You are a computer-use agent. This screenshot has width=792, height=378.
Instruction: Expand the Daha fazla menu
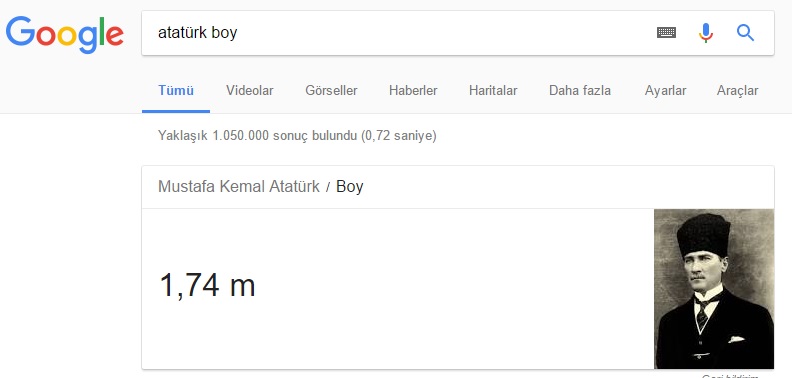coord(579,90)
